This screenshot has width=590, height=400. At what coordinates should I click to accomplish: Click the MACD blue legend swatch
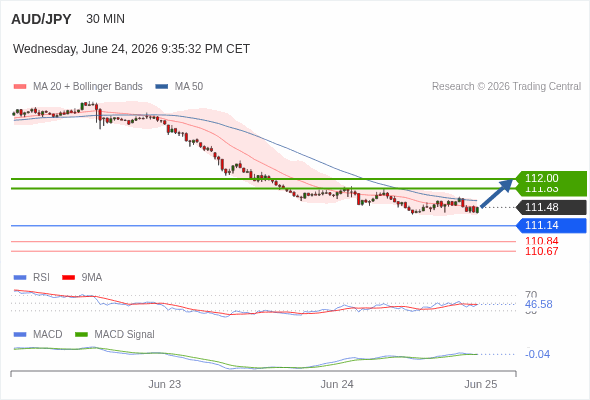click(20, 335)
